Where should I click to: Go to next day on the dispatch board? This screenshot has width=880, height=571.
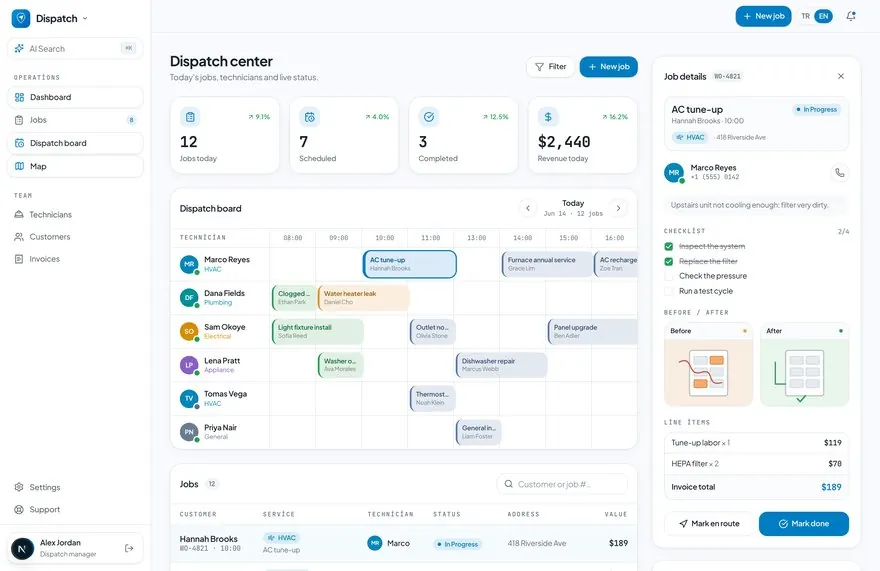coord(618,208)
